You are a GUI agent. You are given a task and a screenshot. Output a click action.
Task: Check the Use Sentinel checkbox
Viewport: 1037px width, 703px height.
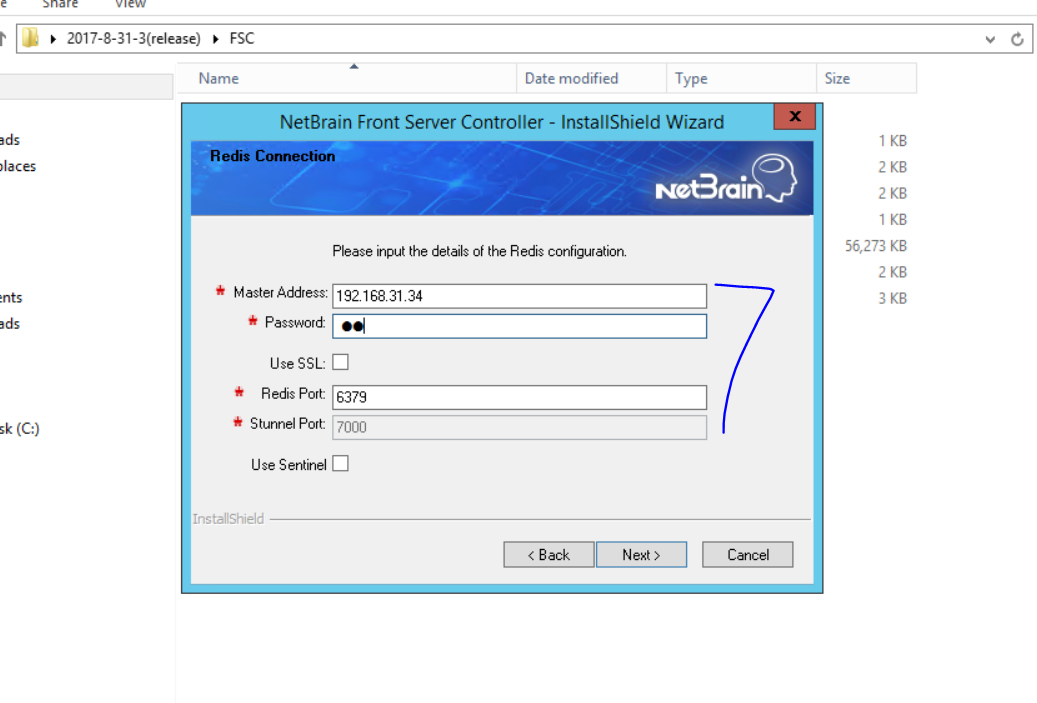click(341, 464)
